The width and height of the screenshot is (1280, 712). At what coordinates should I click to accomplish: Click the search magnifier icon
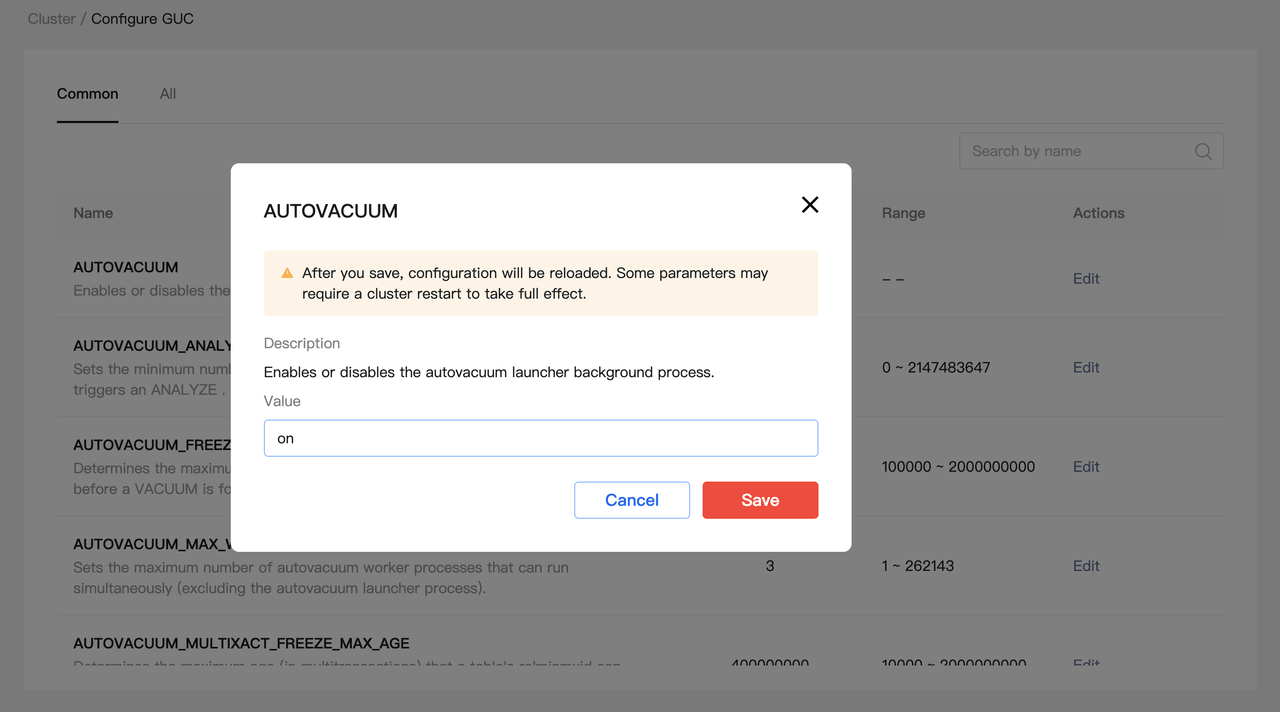(1203, 152)
